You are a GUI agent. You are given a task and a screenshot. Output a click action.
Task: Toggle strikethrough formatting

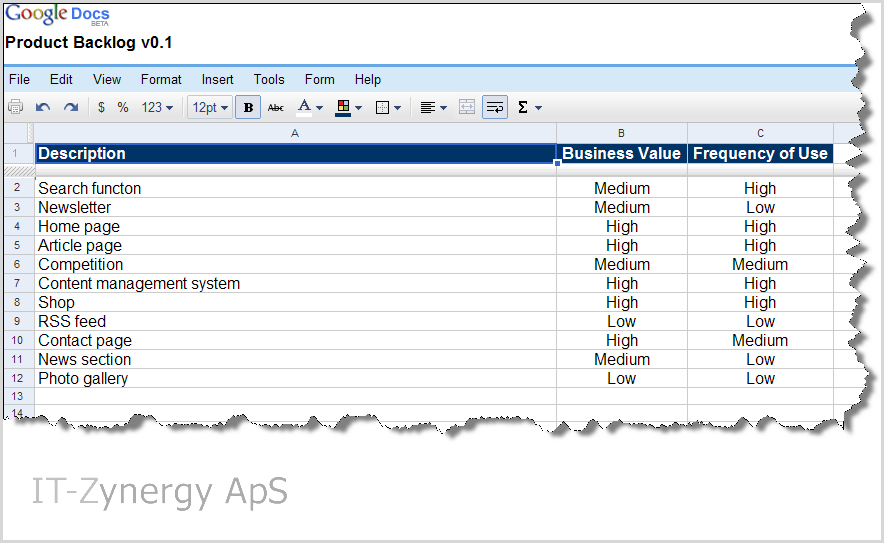[276, 107]
